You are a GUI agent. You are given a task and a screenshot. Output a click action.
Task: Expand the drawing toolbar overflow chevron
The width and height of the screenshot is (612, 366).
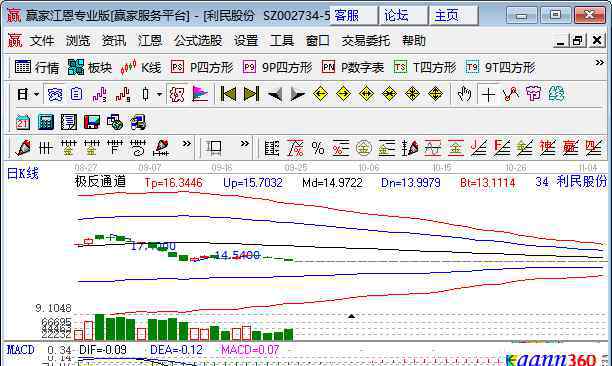(187, 144)
